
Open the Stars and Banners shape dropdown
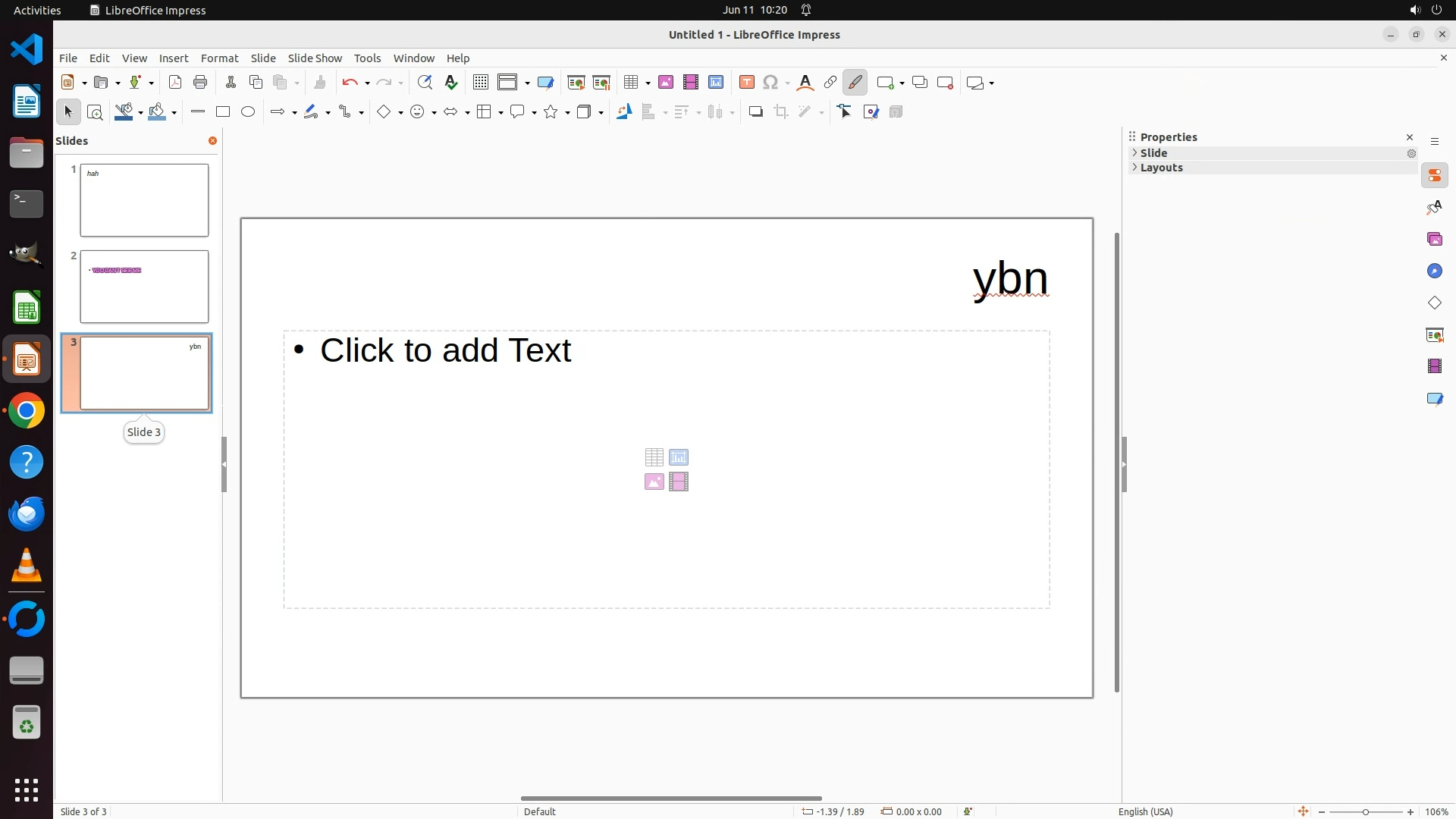click(568, 113)
